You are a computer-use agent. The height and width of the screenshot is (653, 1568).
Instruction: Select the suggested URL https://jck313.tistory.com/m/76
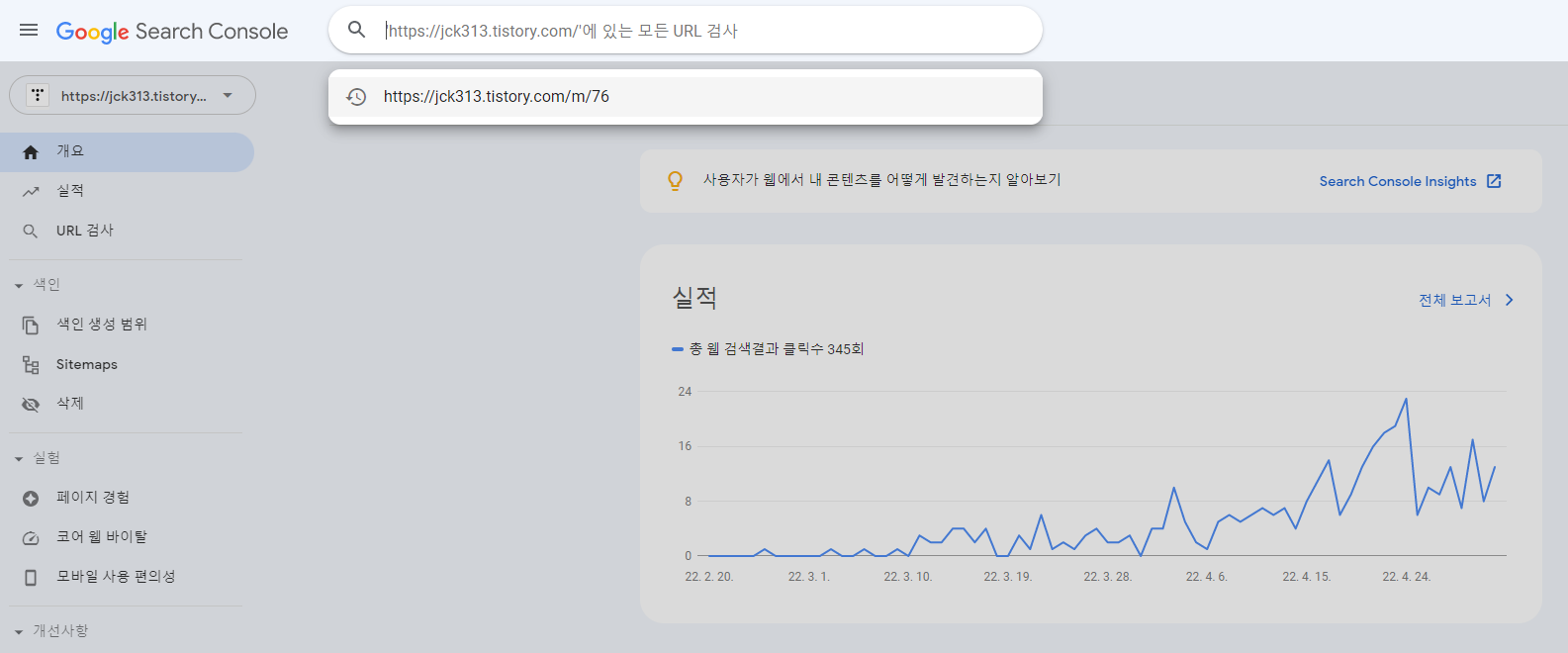click(686, 97)
